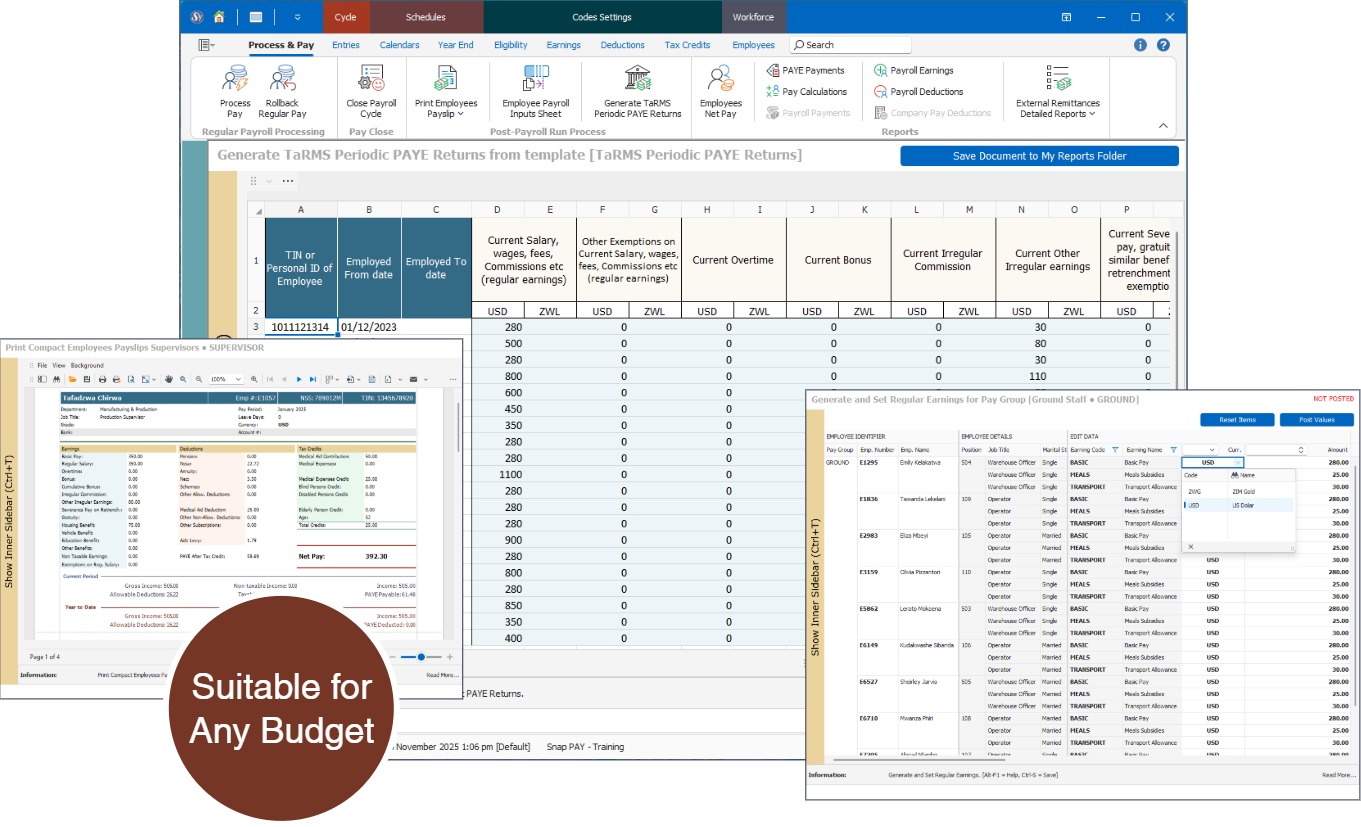Click the binoculars find icon in payslip toolbar
The height and width of the screenshot is (827, 1361).
click(58, 380)
